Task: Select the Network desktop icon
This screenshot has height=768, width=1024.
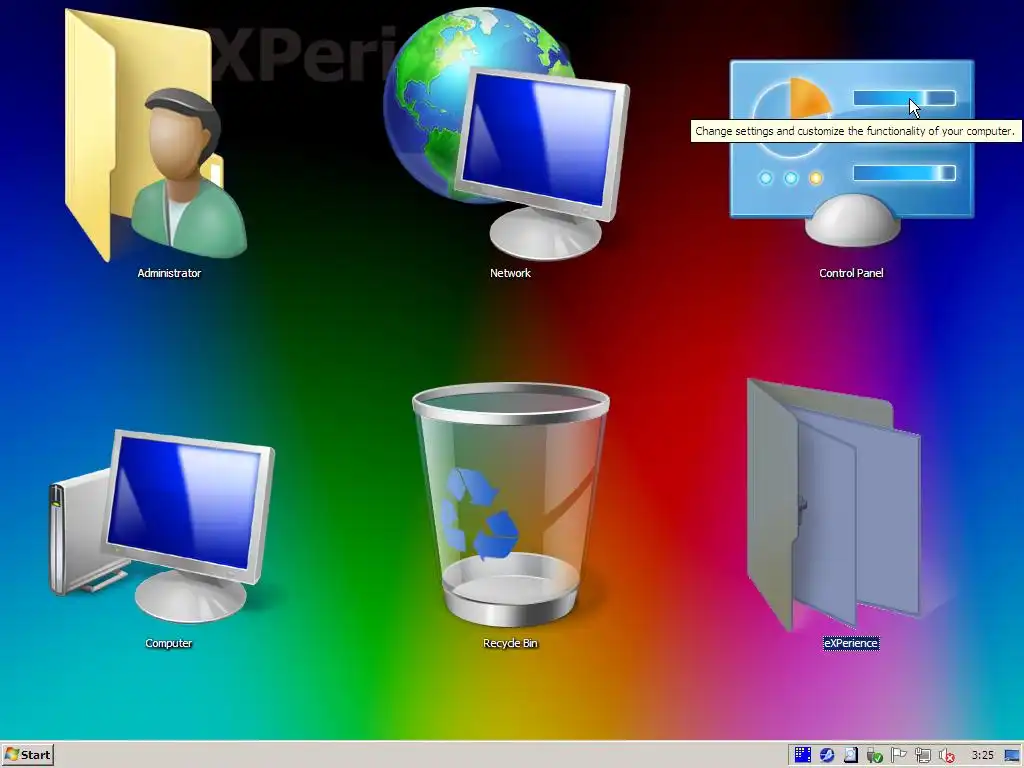Action: [x=506, y=134]
